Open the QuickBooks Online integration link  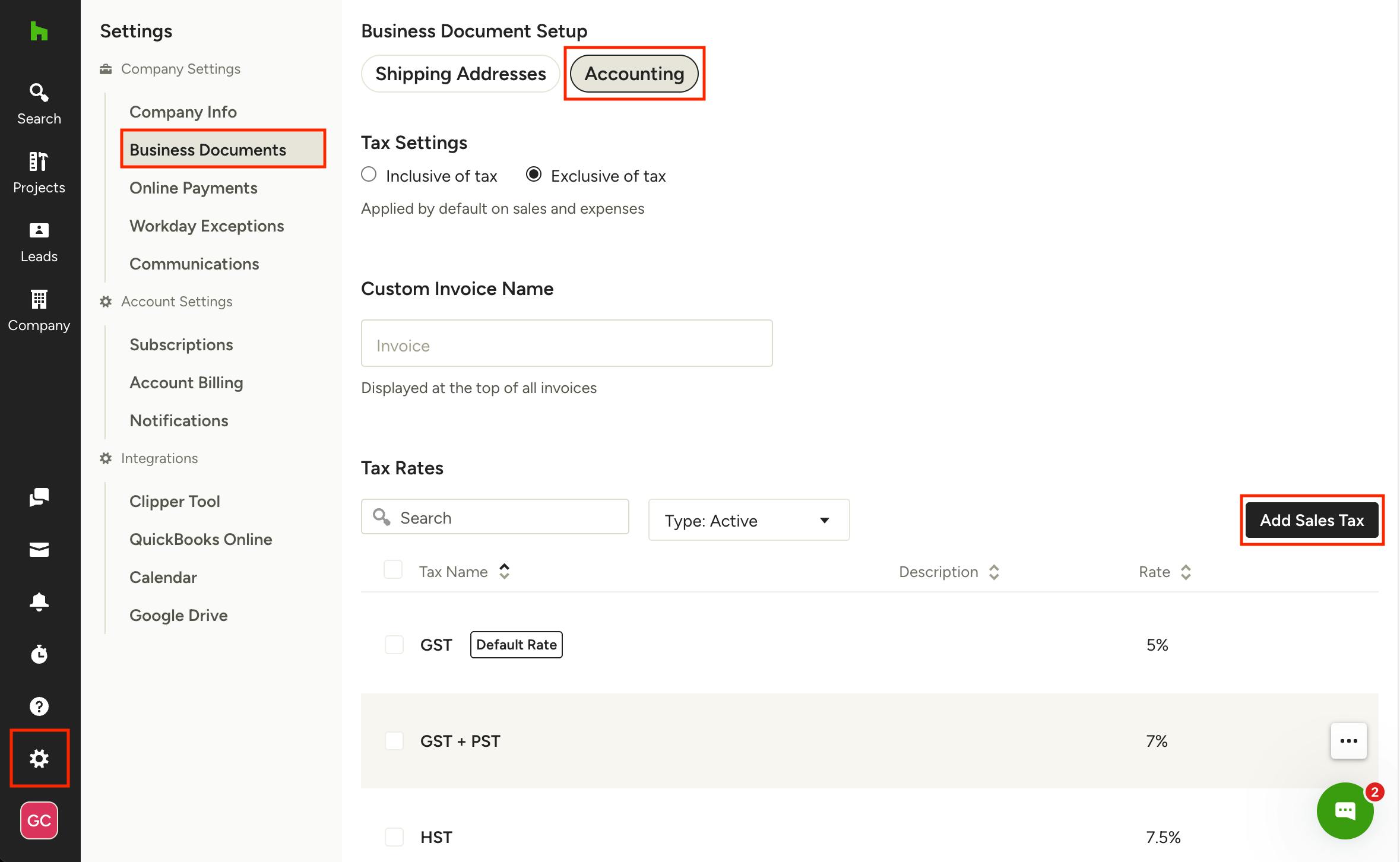[201, 539]
